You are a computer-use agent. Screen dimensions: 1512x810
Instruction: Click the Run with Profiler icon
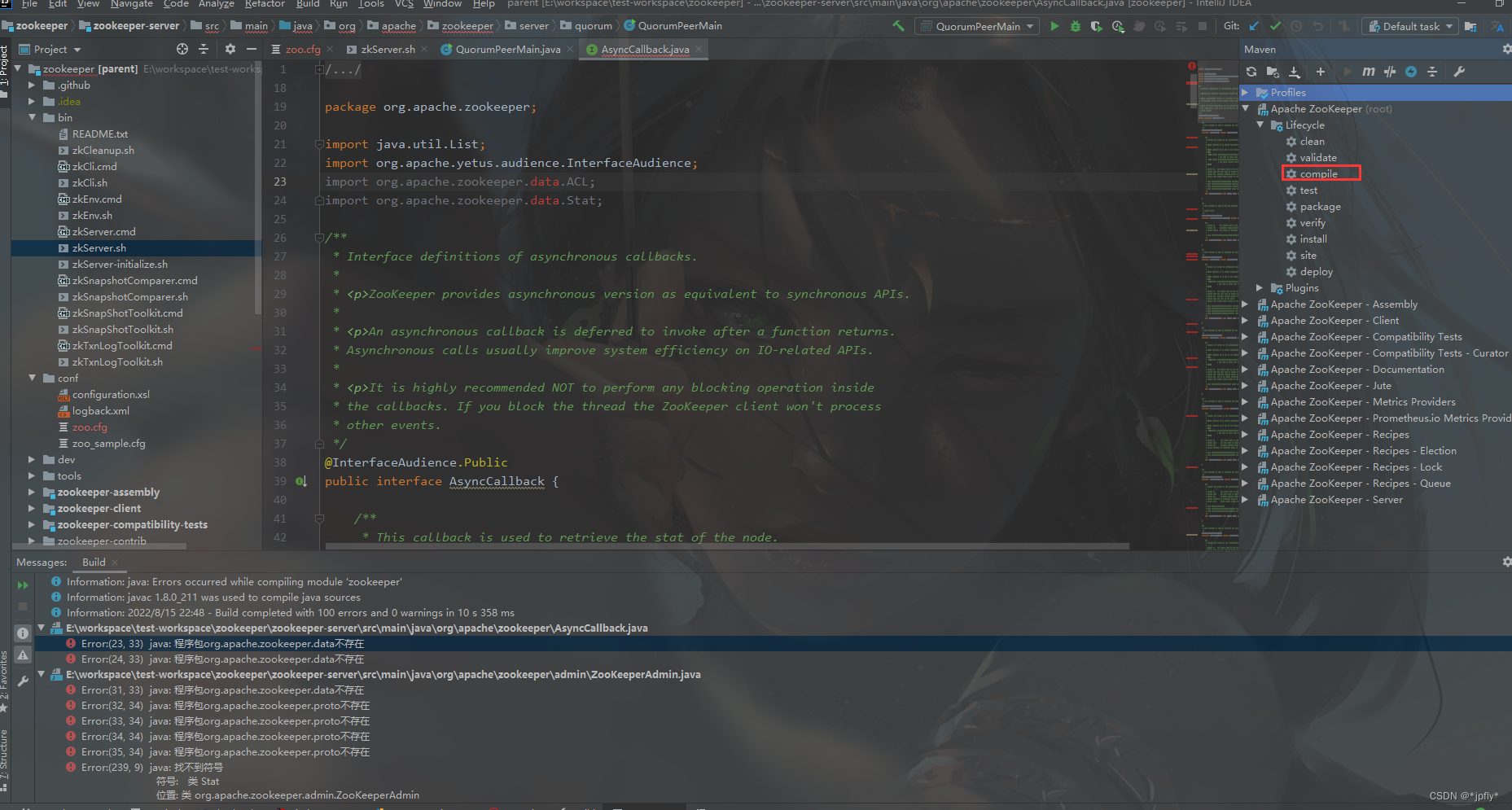(1118, 26)
